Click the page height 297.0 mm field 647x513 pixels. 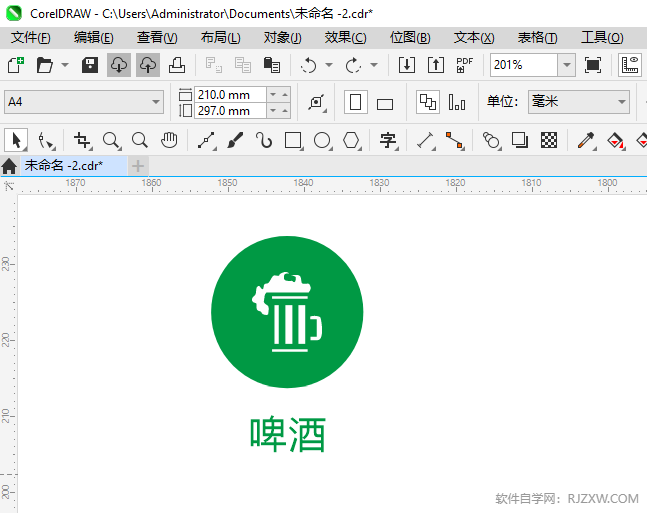coord(230,111)
